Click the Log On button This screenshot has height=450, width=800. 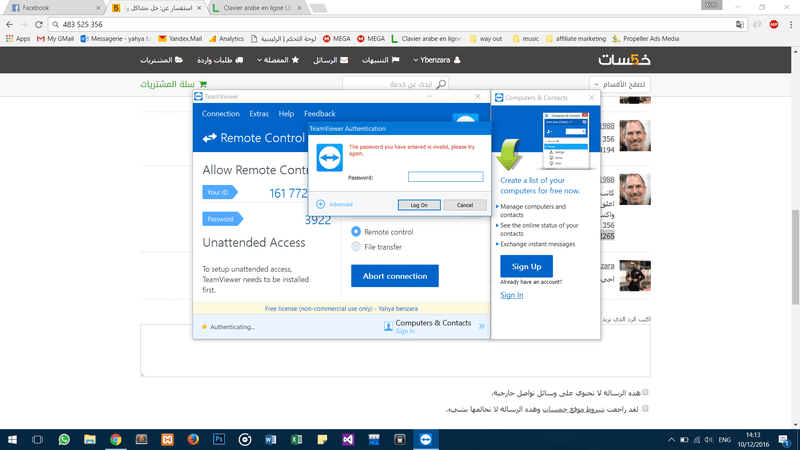pyautogui.click(x=419, y=205)
